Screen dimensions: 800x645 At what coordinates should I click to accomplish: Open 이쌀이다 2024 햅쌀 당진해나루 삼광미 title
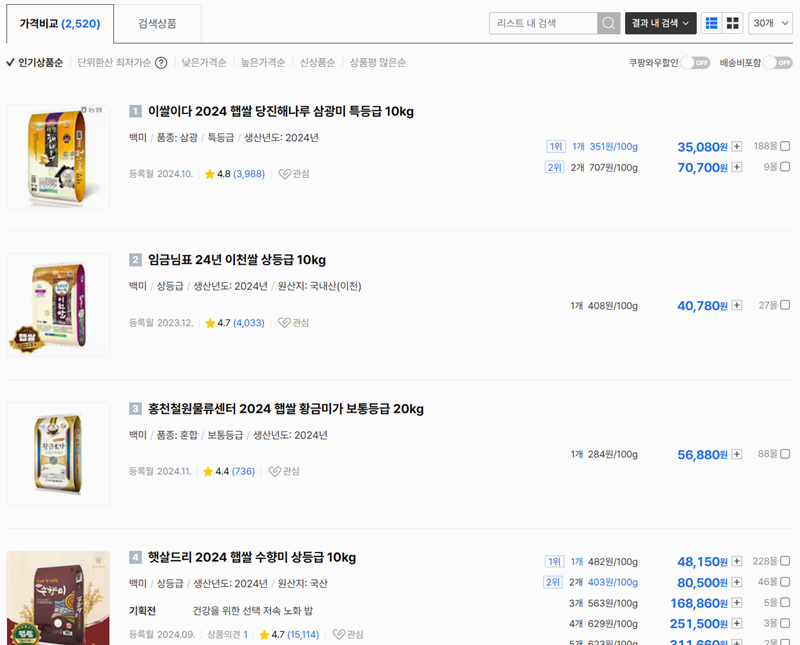pos(281,111)
